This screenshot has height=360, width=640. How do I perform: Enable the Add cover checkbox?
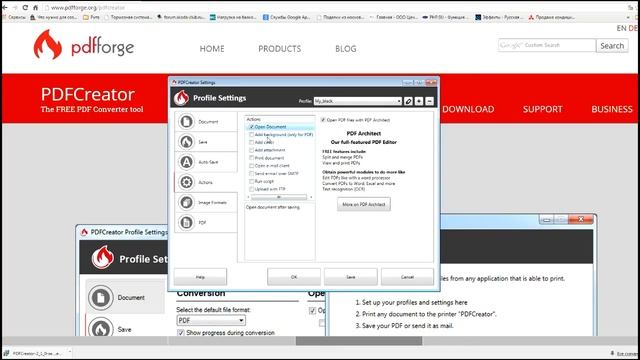coord(251,142)
